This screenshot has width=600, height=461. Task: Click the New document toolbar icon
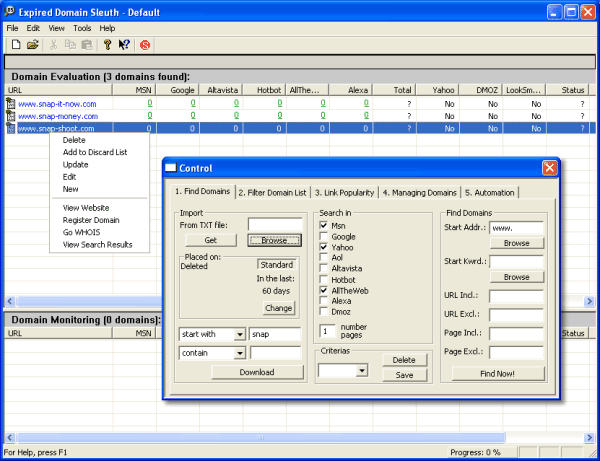(16, 45)
